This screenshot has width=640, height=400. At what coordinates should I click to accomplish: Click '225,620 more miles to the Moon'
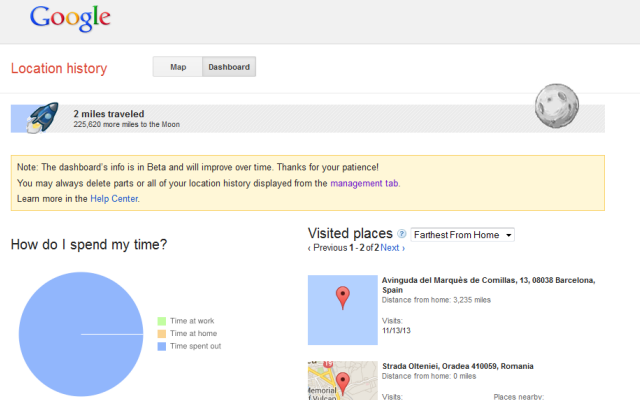coord(127,124)
